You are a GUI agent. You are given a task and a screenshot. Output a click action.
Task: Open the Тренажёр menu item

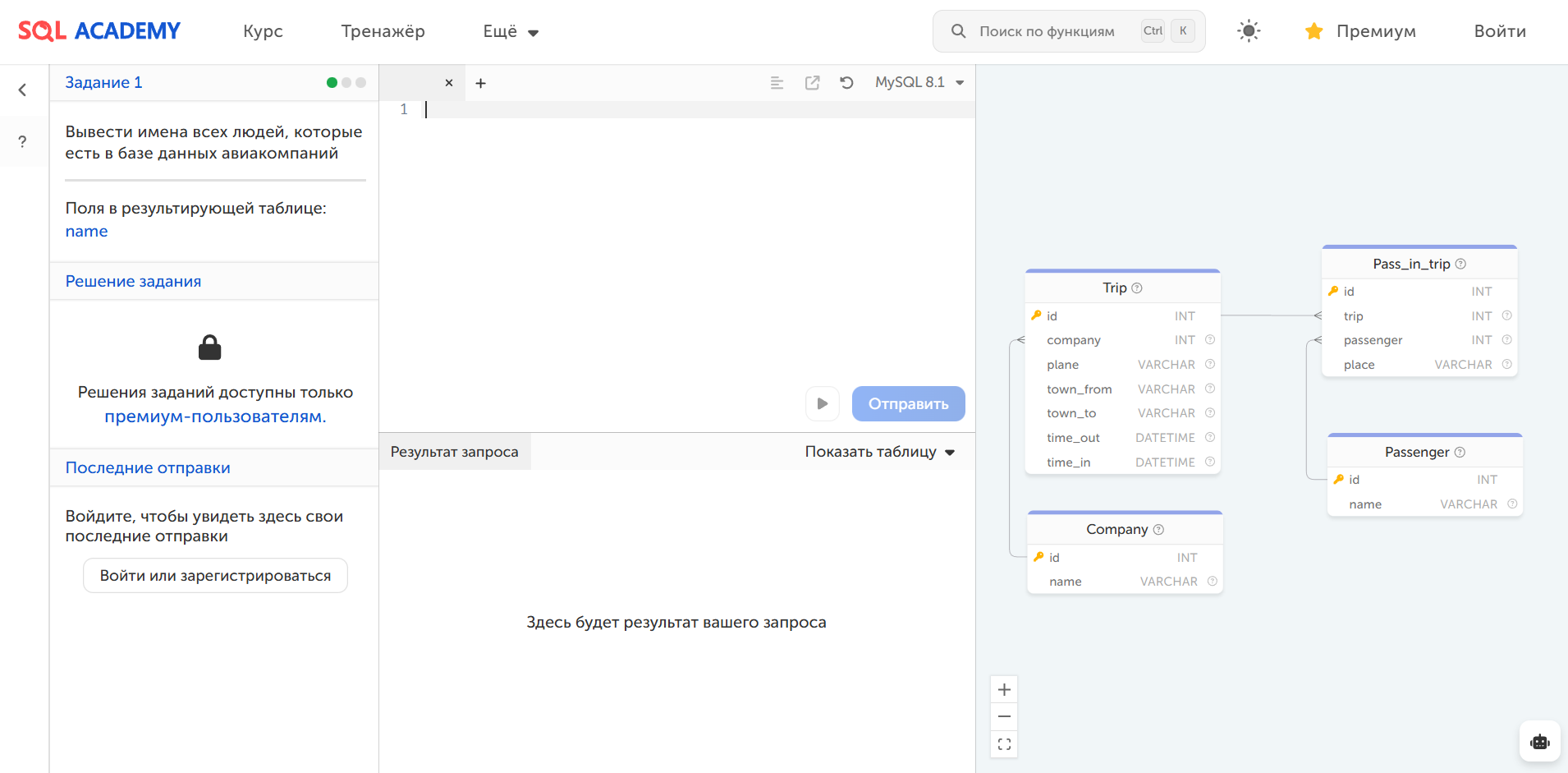383,31
